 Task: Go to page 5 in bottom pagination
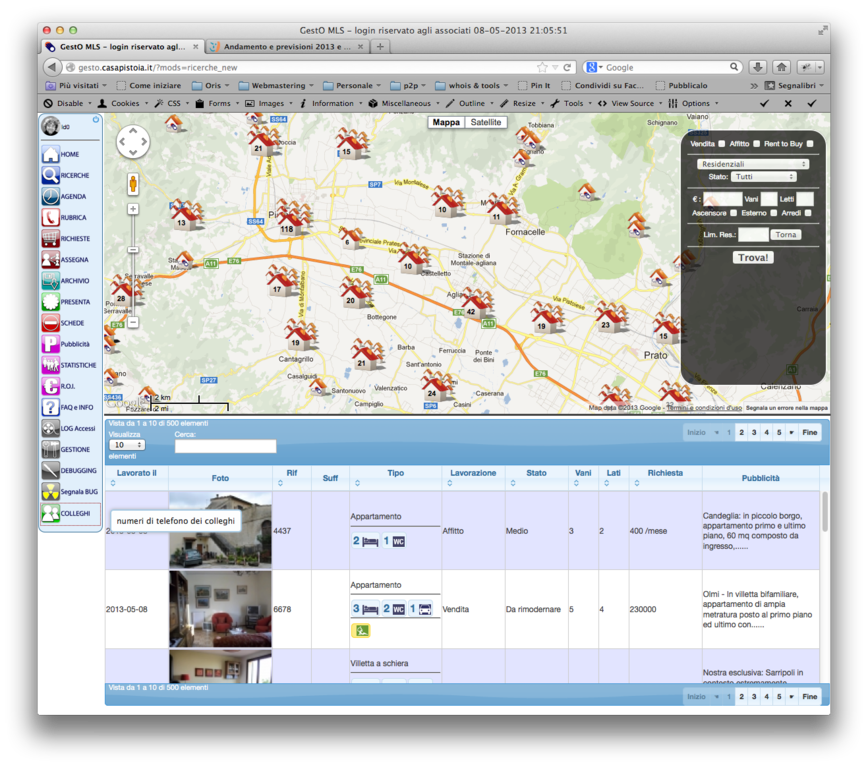tap(779, 696)
